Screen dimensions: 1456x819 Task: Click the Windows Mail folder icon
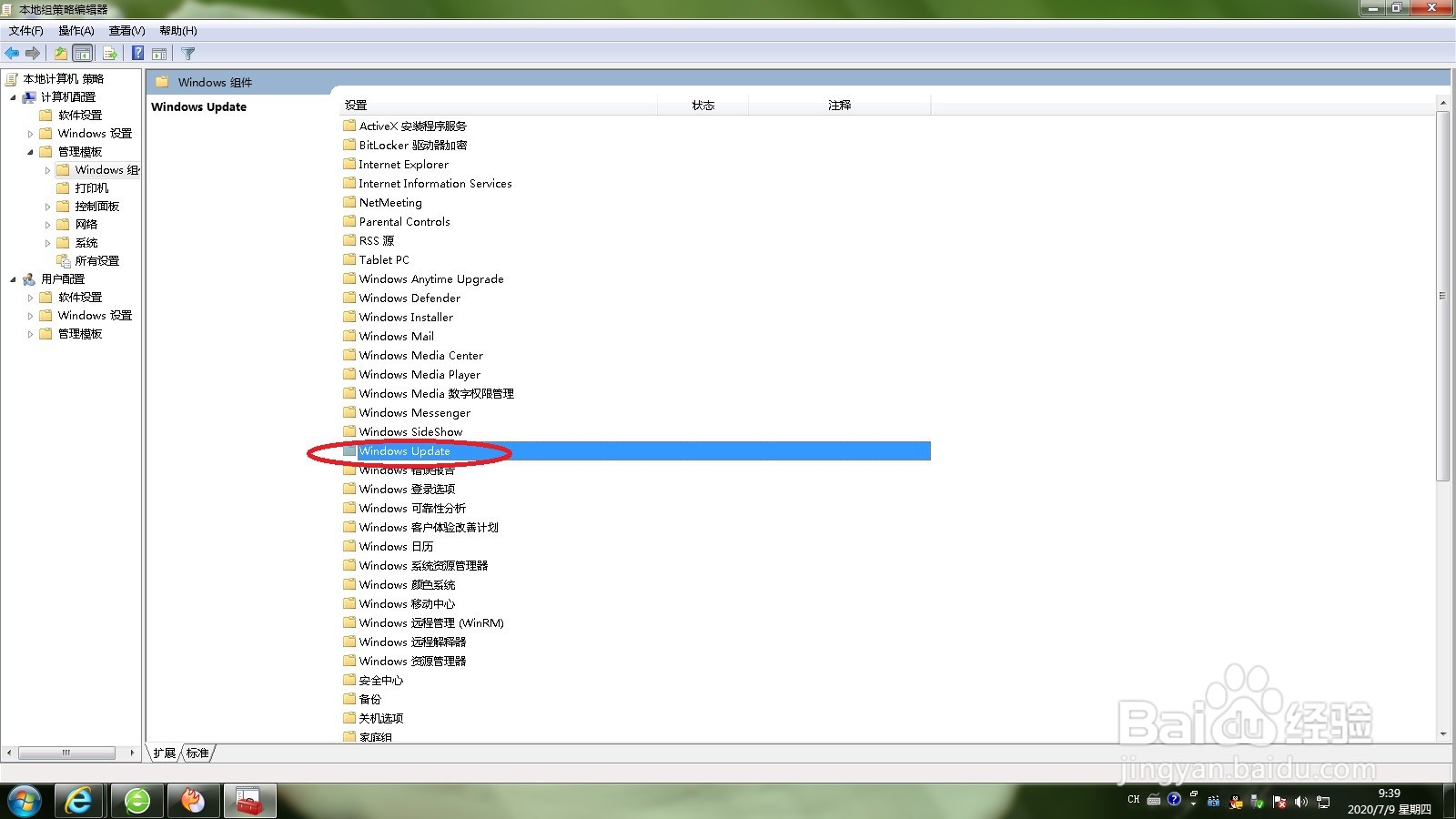[349, 336]
